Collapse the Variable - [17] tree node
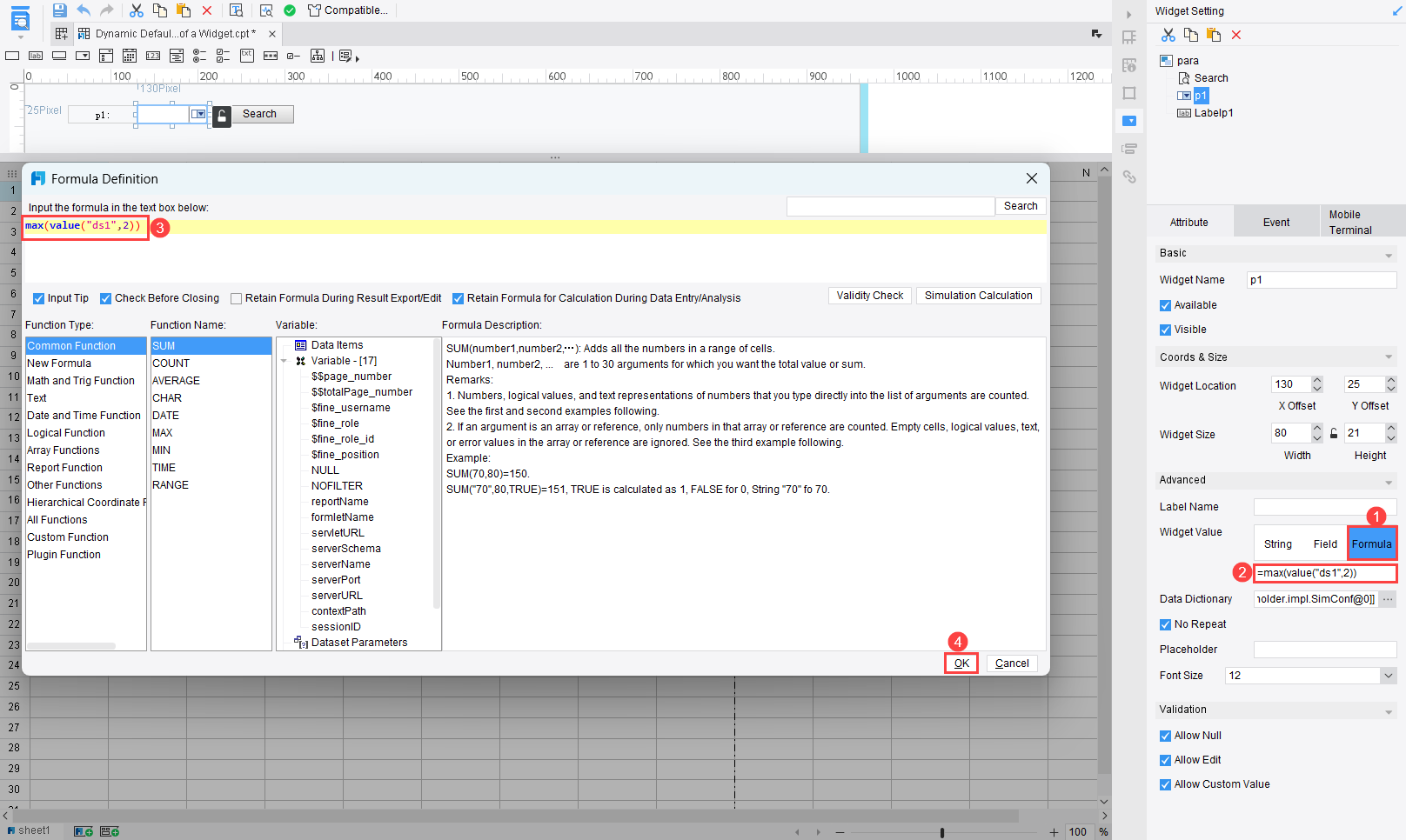Screen dimensions: 1406x840 (x=285, y=361)
